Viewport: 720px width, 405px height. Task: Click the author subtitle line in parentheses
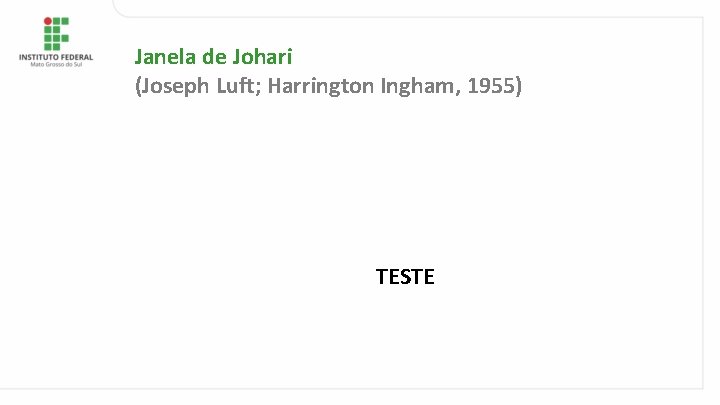click(328, 86)
